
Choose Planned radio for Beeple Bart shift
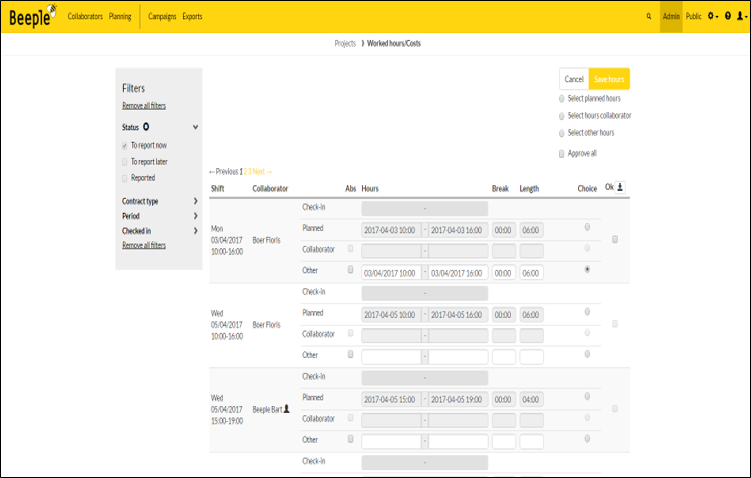click(587, 396)
